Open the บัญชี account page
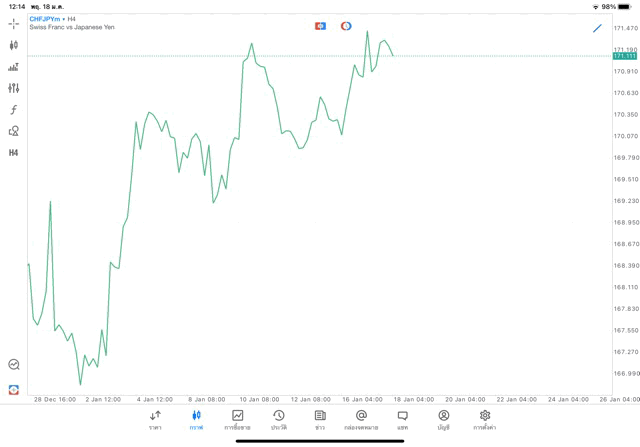This screenshot has height=447, width=640. pyautogui.click(x=443, y=420)
